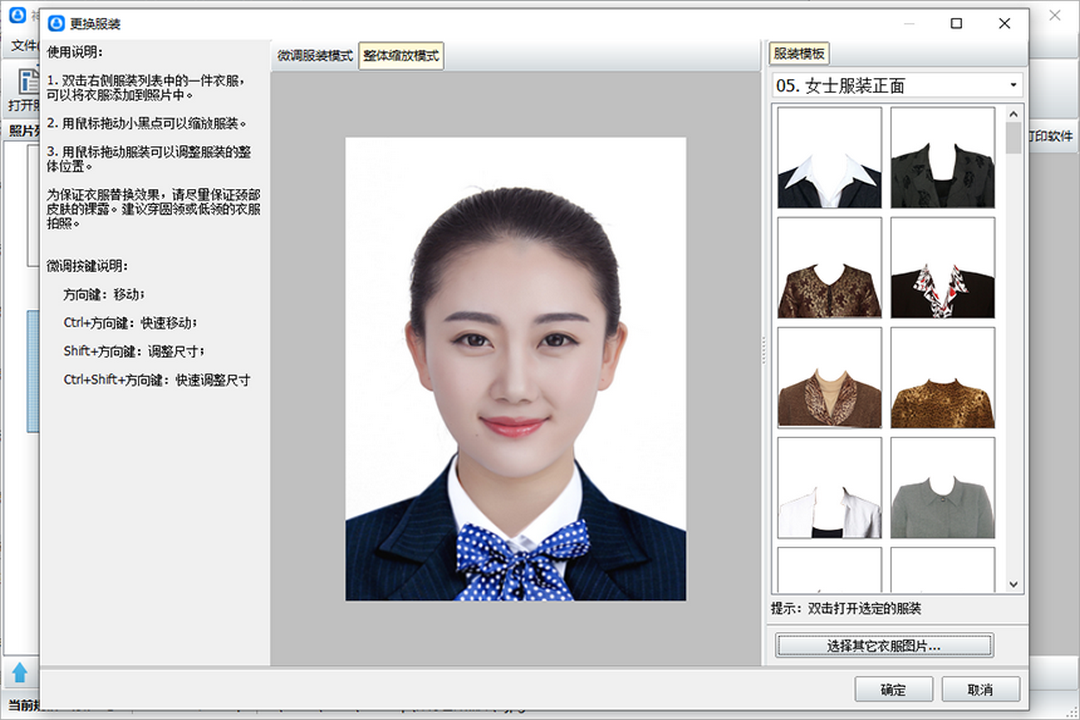Confirm with the 确定 button

tap(893, 690)
